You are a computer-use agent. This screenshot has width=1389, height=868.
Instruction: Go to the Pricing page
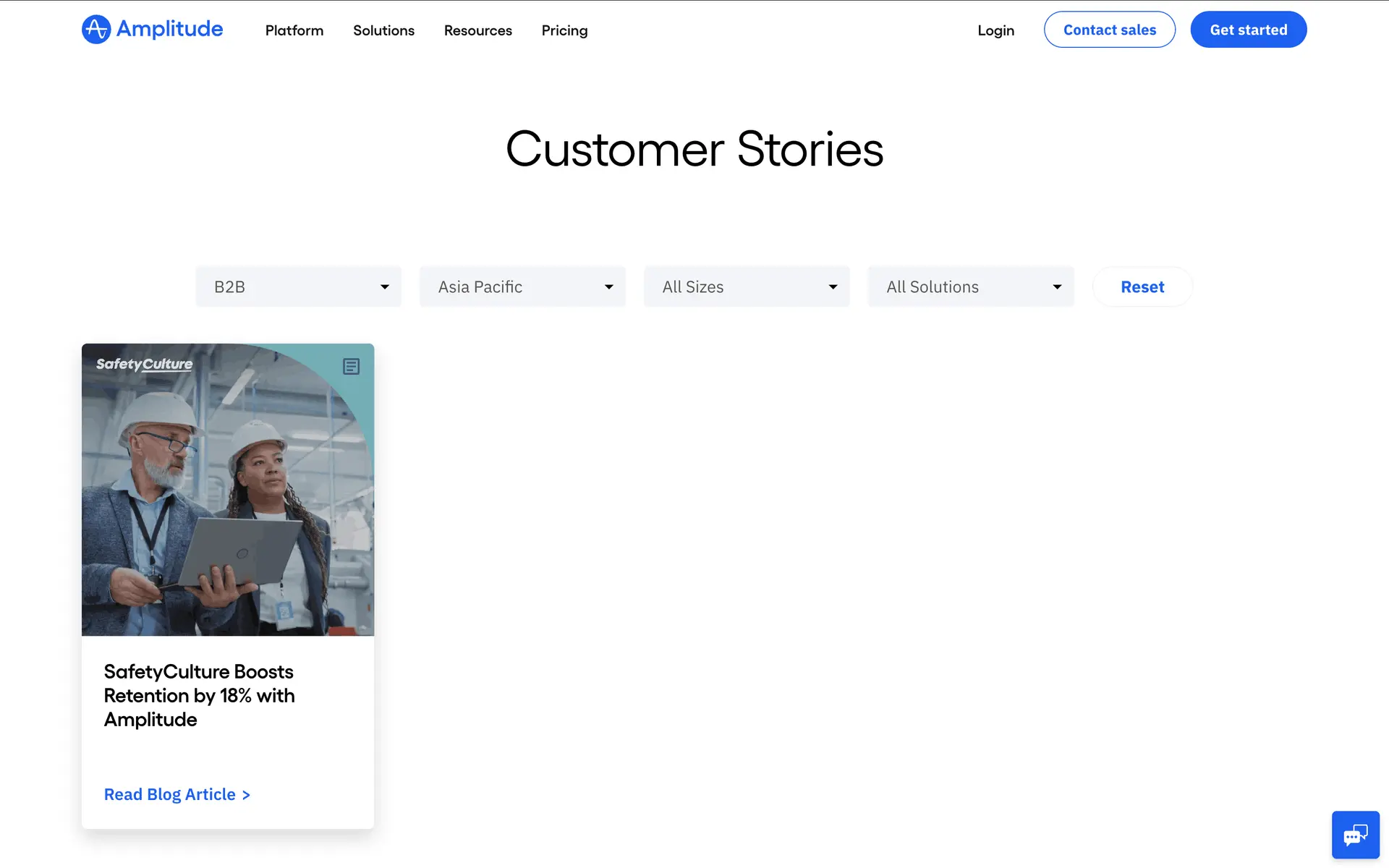564,30
